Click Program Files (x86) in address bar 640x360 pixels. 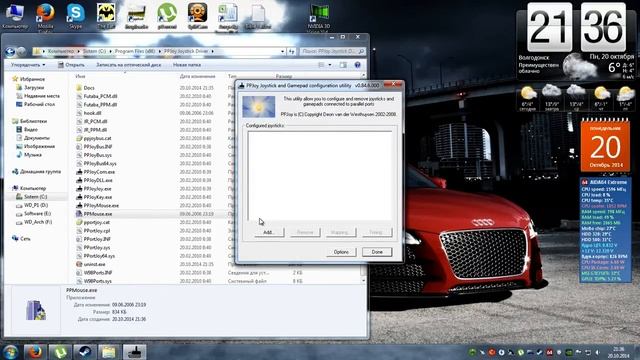[x=135, y=51]
